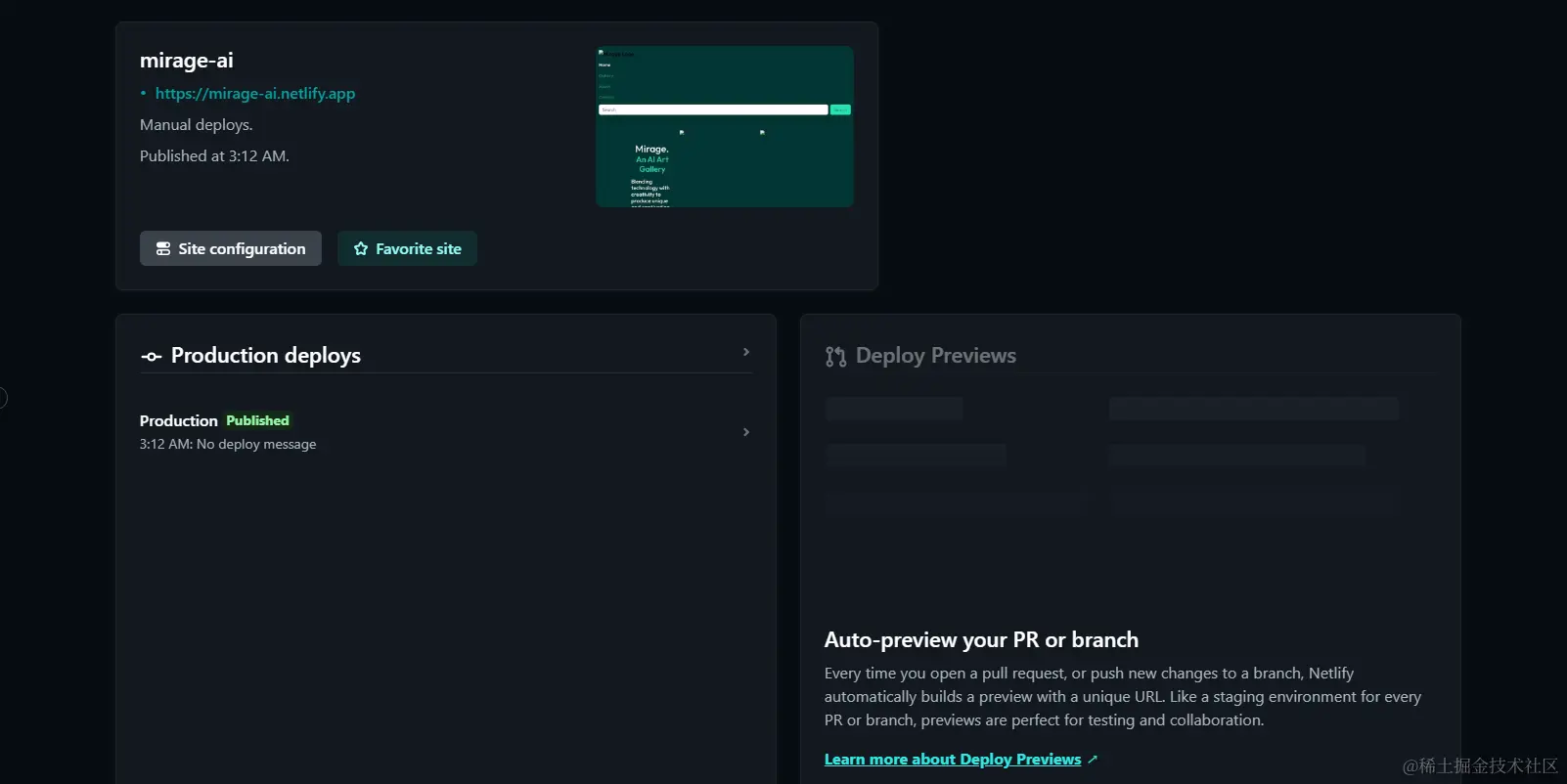Click the Site configuration settings icon
Viewport: 1567px width, 784px height.
tap(163, 249)
